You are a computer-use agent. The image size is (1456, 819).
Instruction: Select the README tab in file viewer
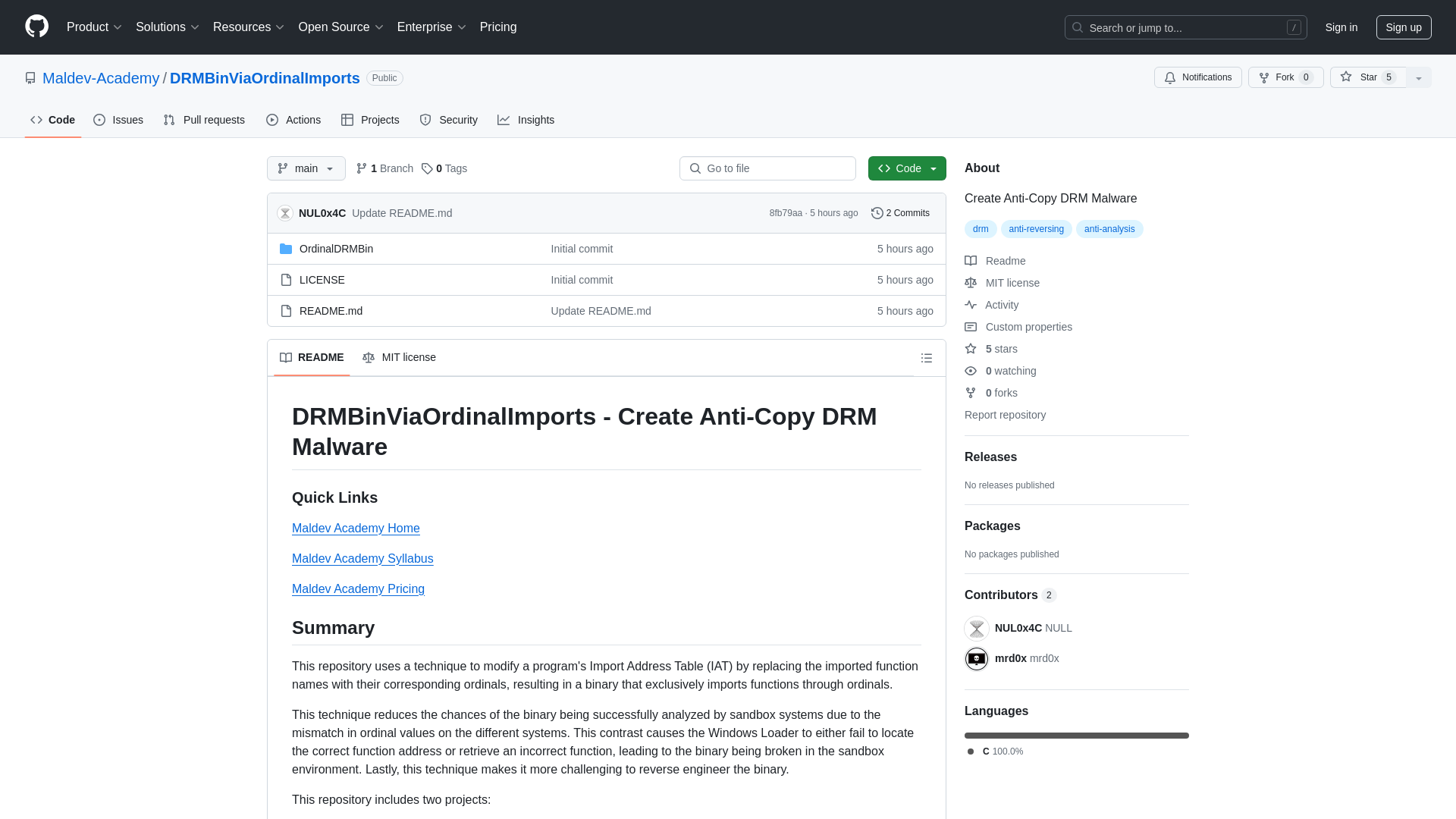(312, 357)
